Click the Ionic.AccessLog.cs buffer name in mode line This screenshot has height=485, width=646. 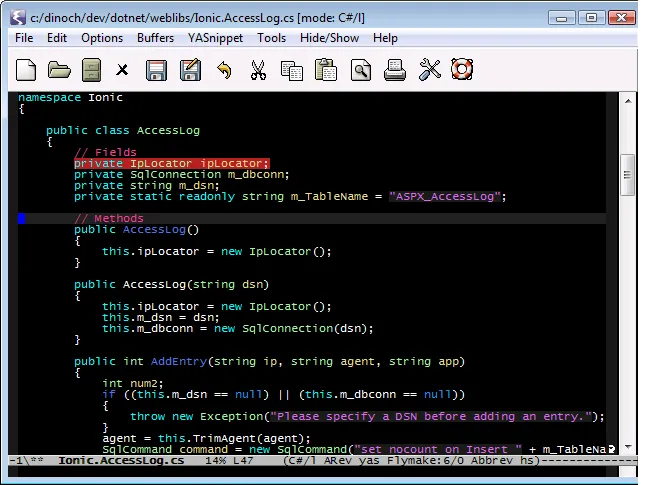[x=120, y=461]
